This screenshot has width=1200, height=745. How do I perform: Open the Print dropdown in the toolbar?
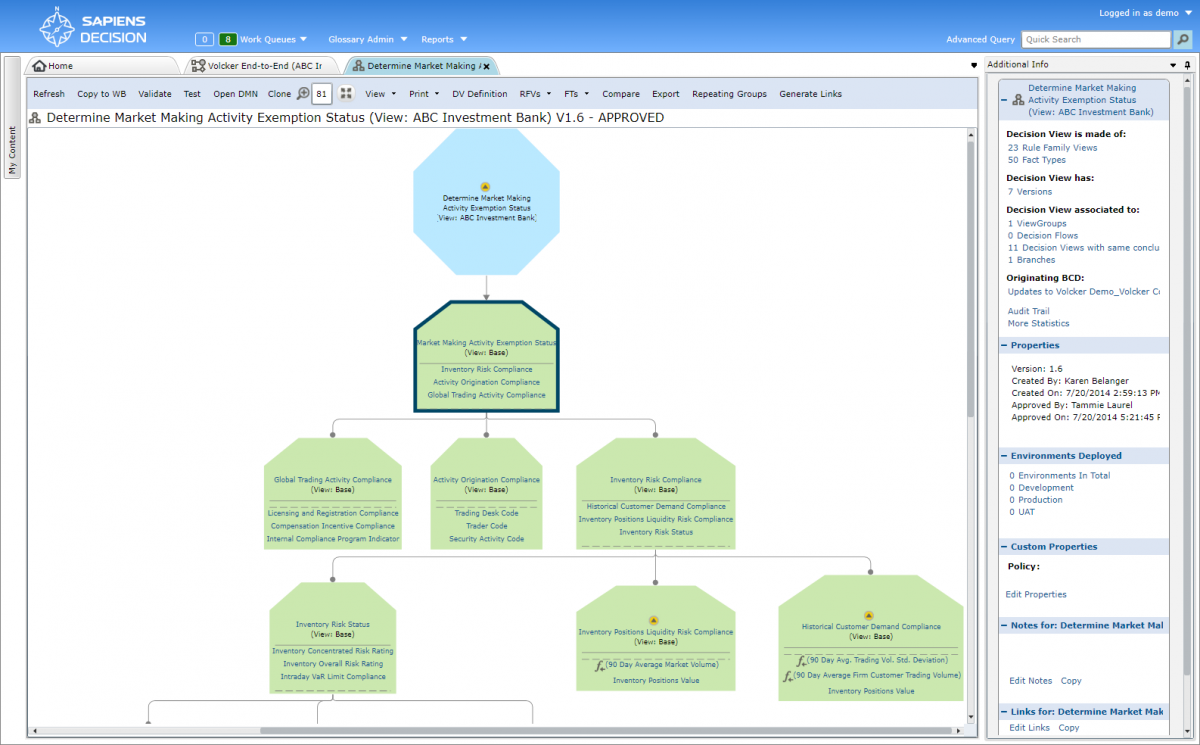coord(424,94)
